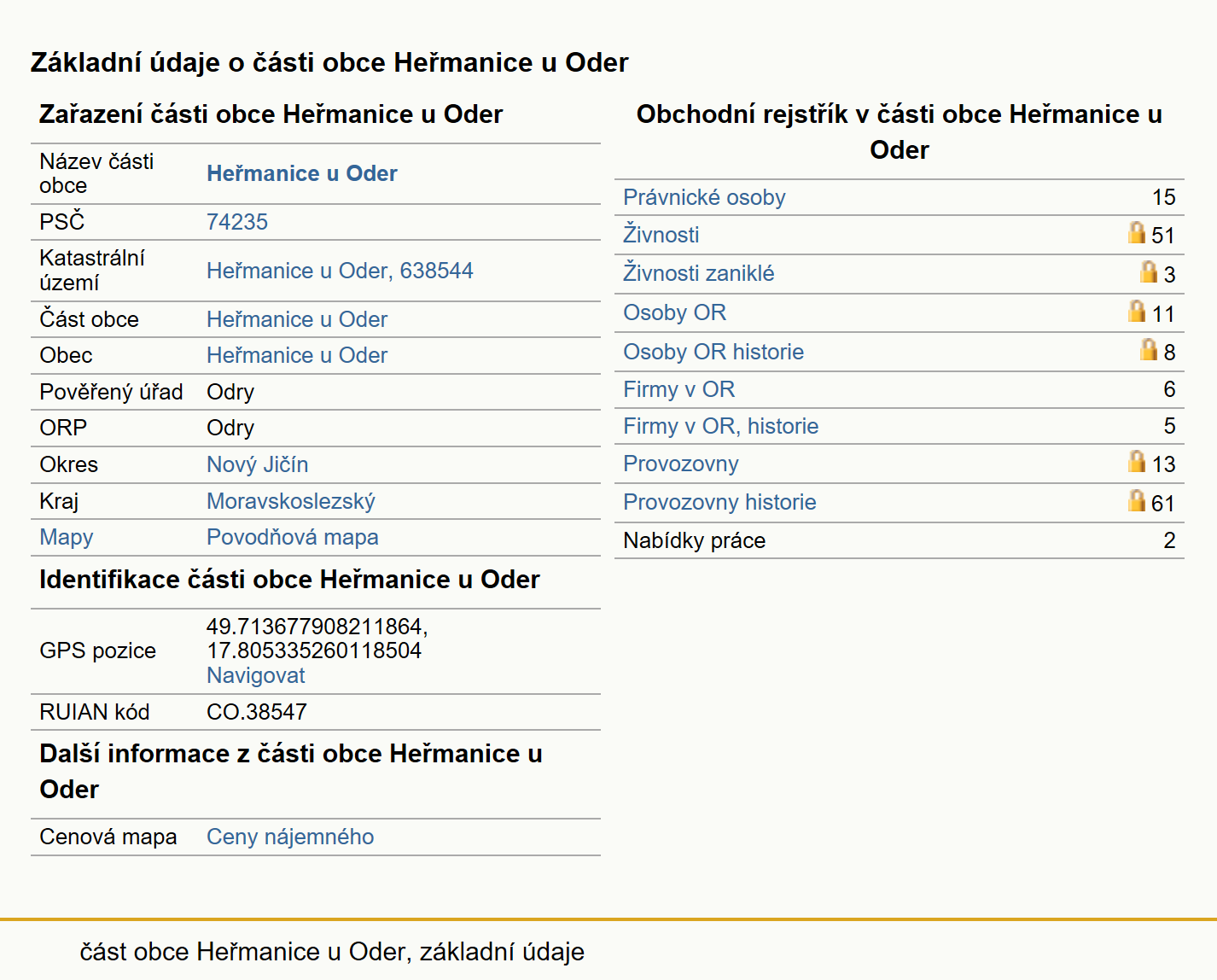Click the GPS pozice label

98,650
